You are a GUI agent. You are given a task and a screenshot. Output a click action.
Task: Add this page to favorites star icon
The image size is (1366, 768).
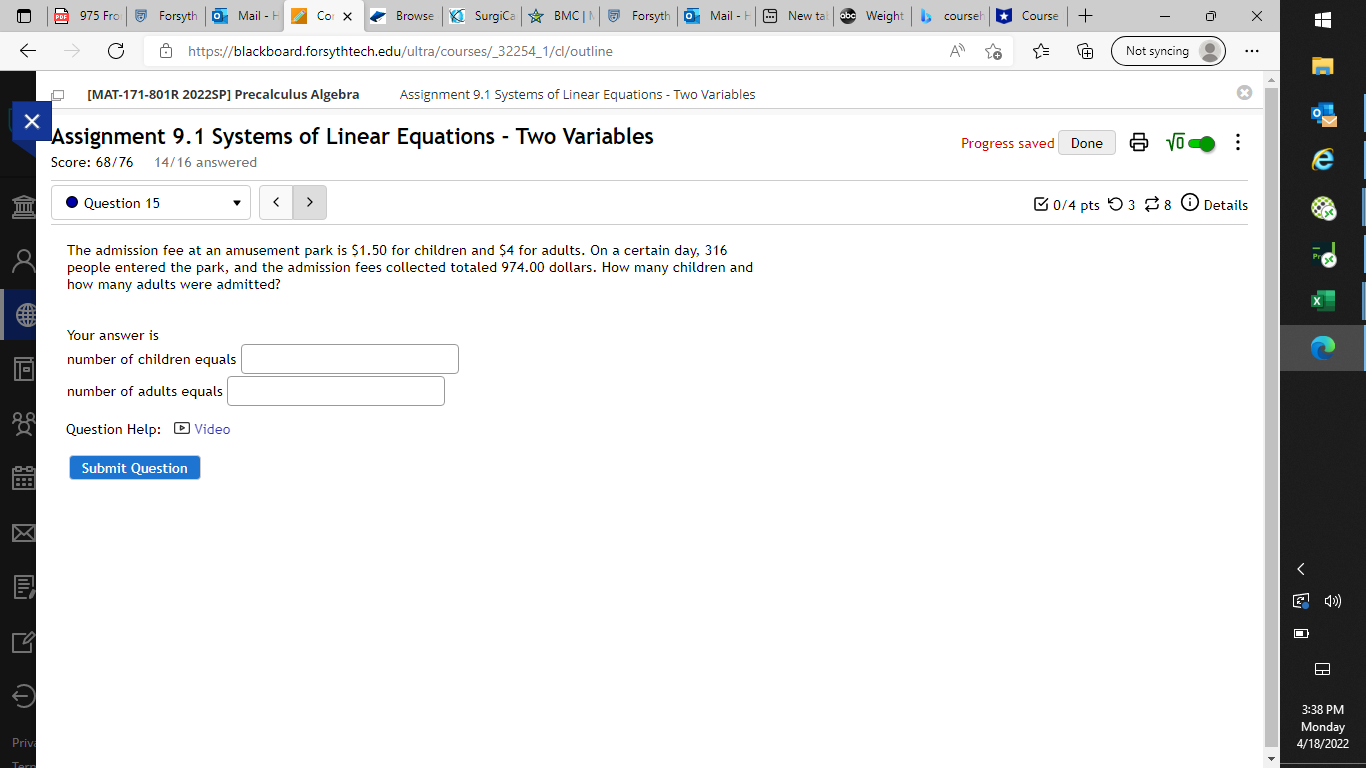coord(993,51)
